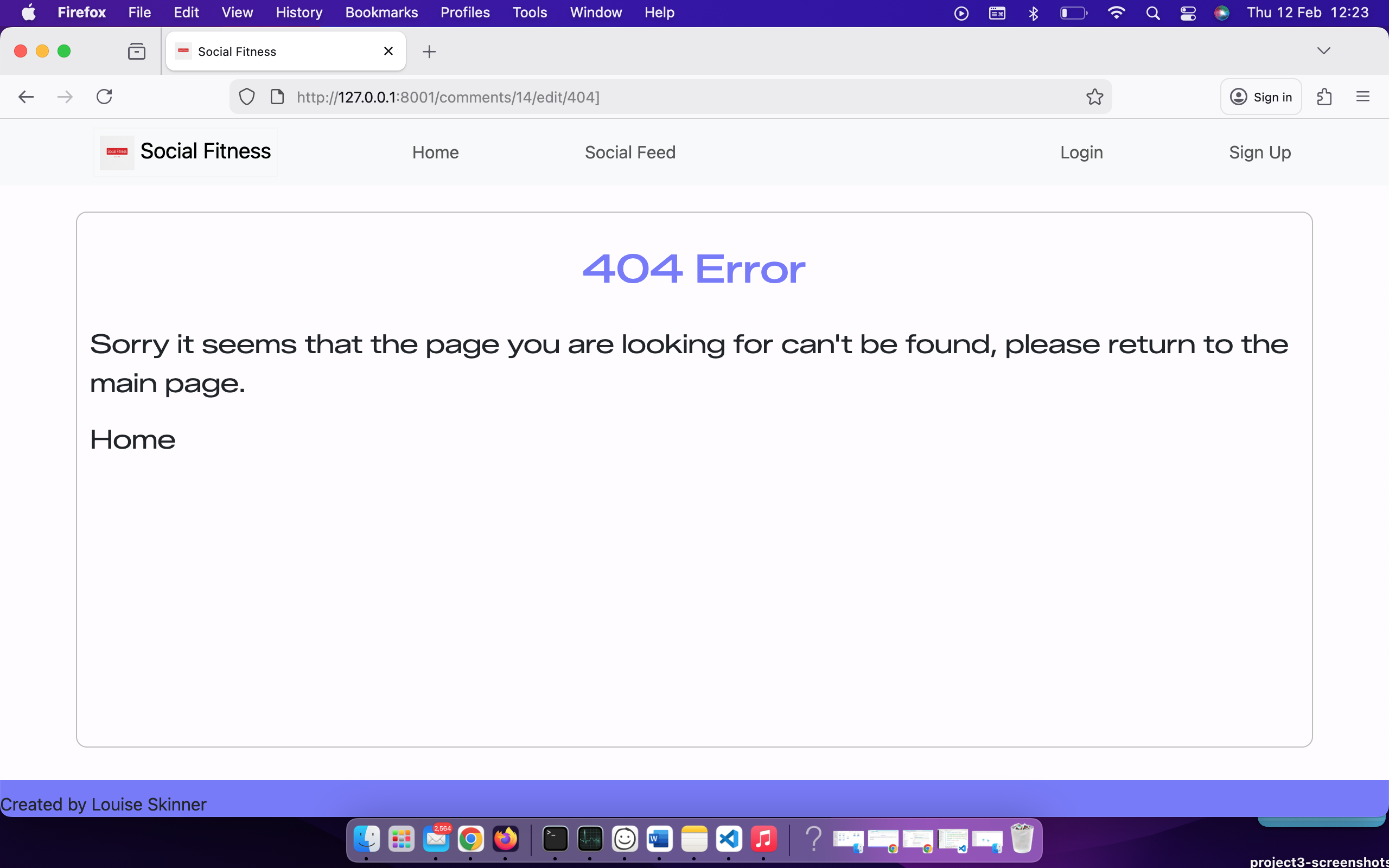
Task: Click the Sign in button
Action: [1260, 97]
